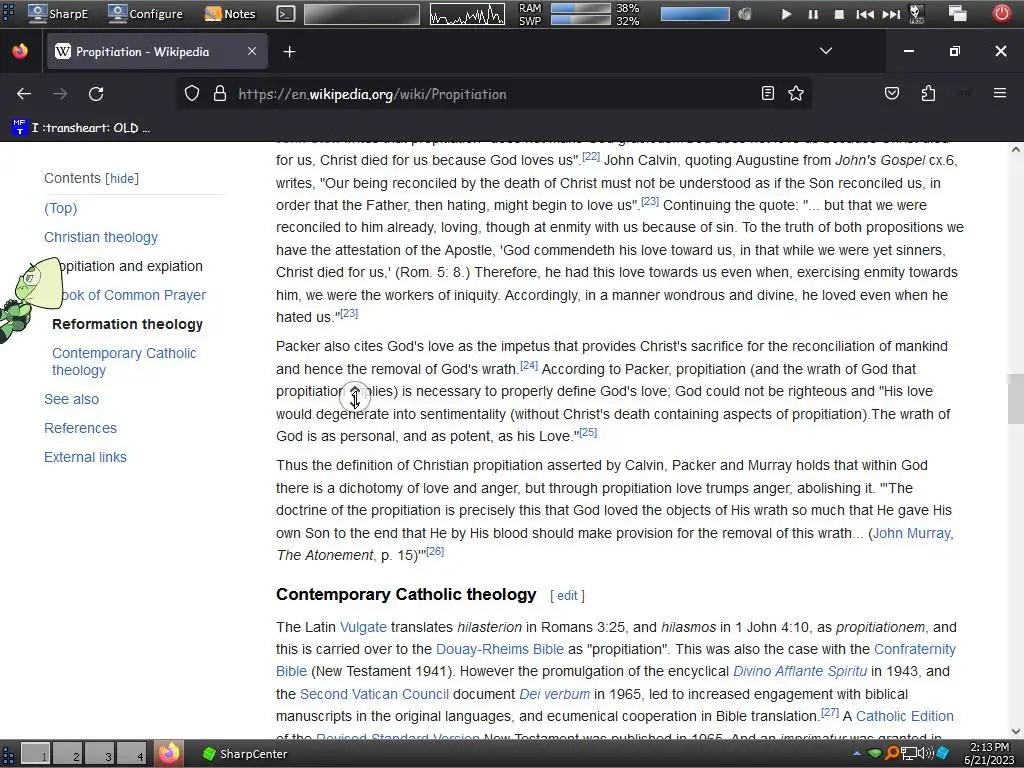Follow the John Murray link
This screenshot has width=1024, height=768.
(x=912, y=533)
